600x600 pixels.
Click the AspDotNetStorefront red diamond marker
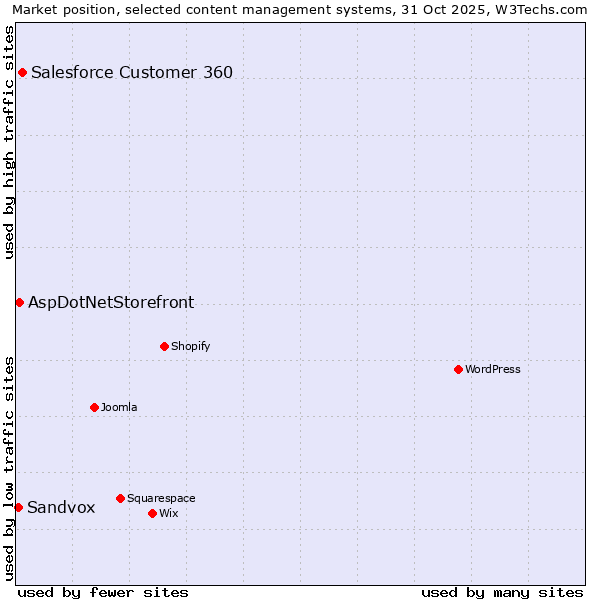(19, 302)
